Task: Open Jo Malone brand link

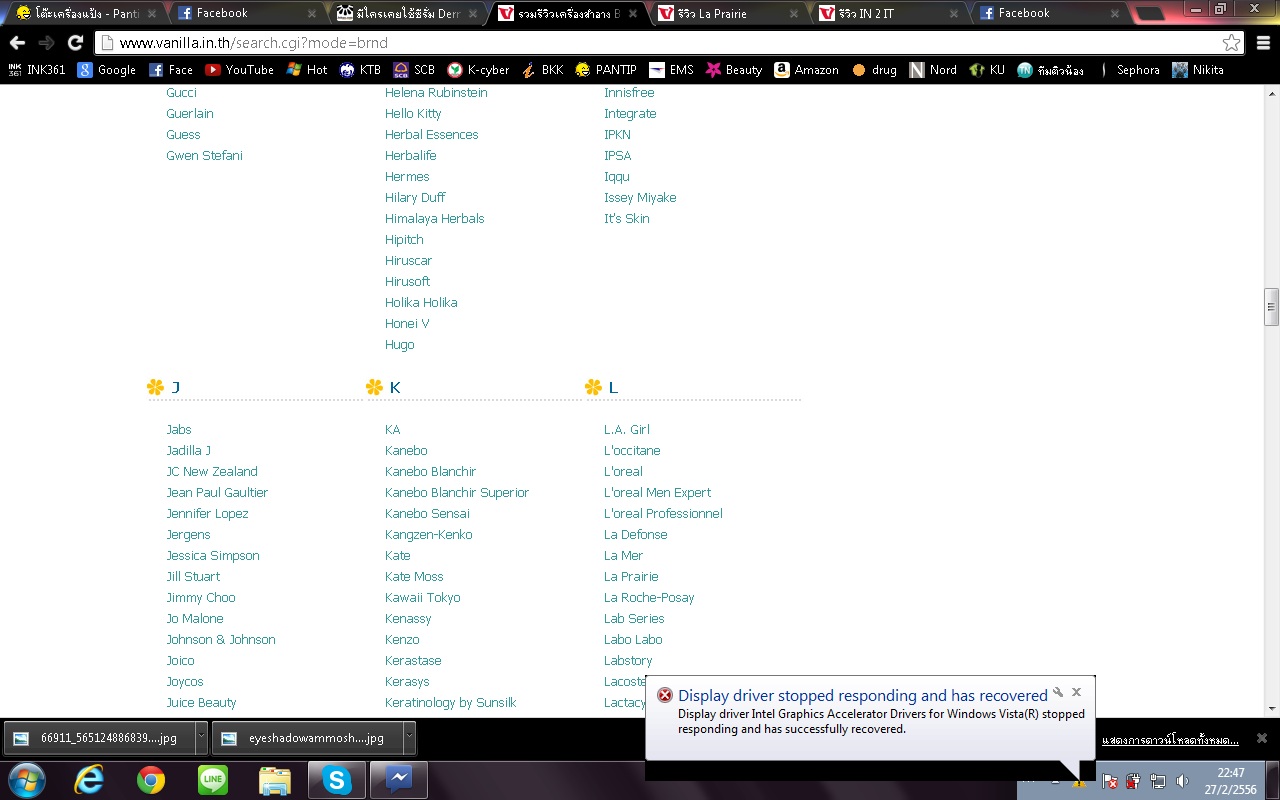Action: tap(194, 618)
